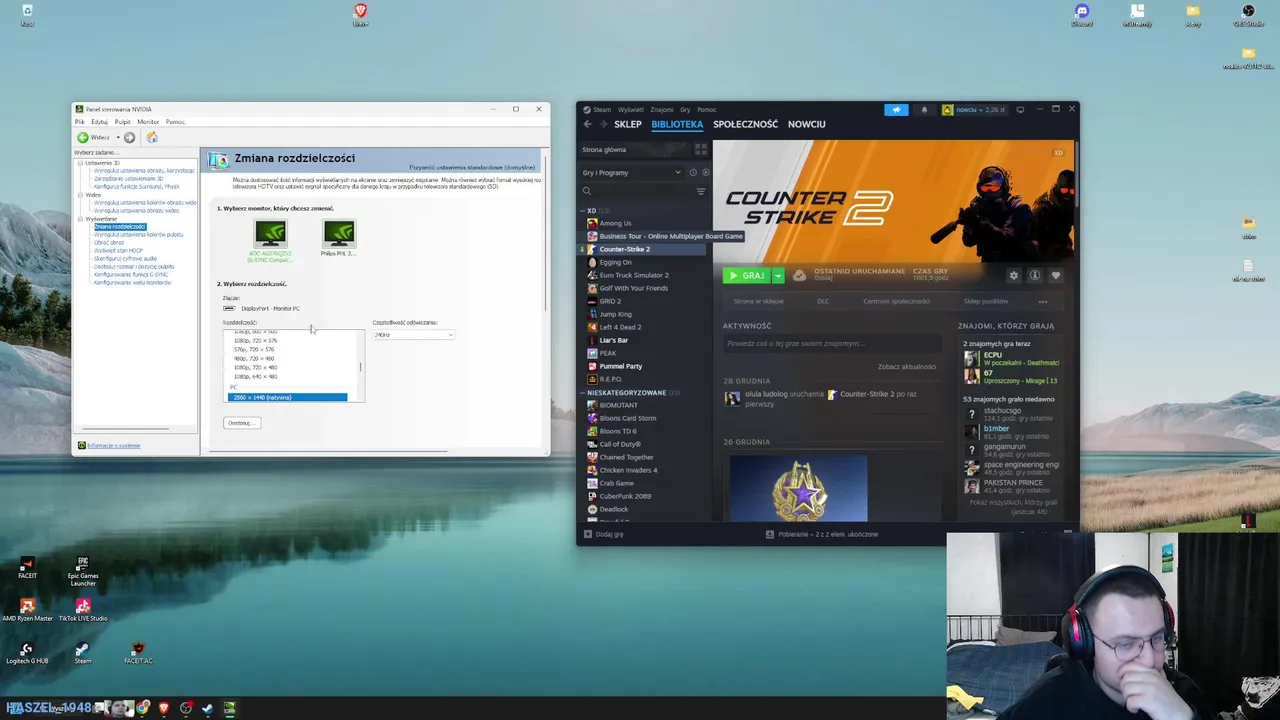Open Zobacz aktualności link
The height and width of the screenshot is (720, 1280).
(x=907, y=367)
